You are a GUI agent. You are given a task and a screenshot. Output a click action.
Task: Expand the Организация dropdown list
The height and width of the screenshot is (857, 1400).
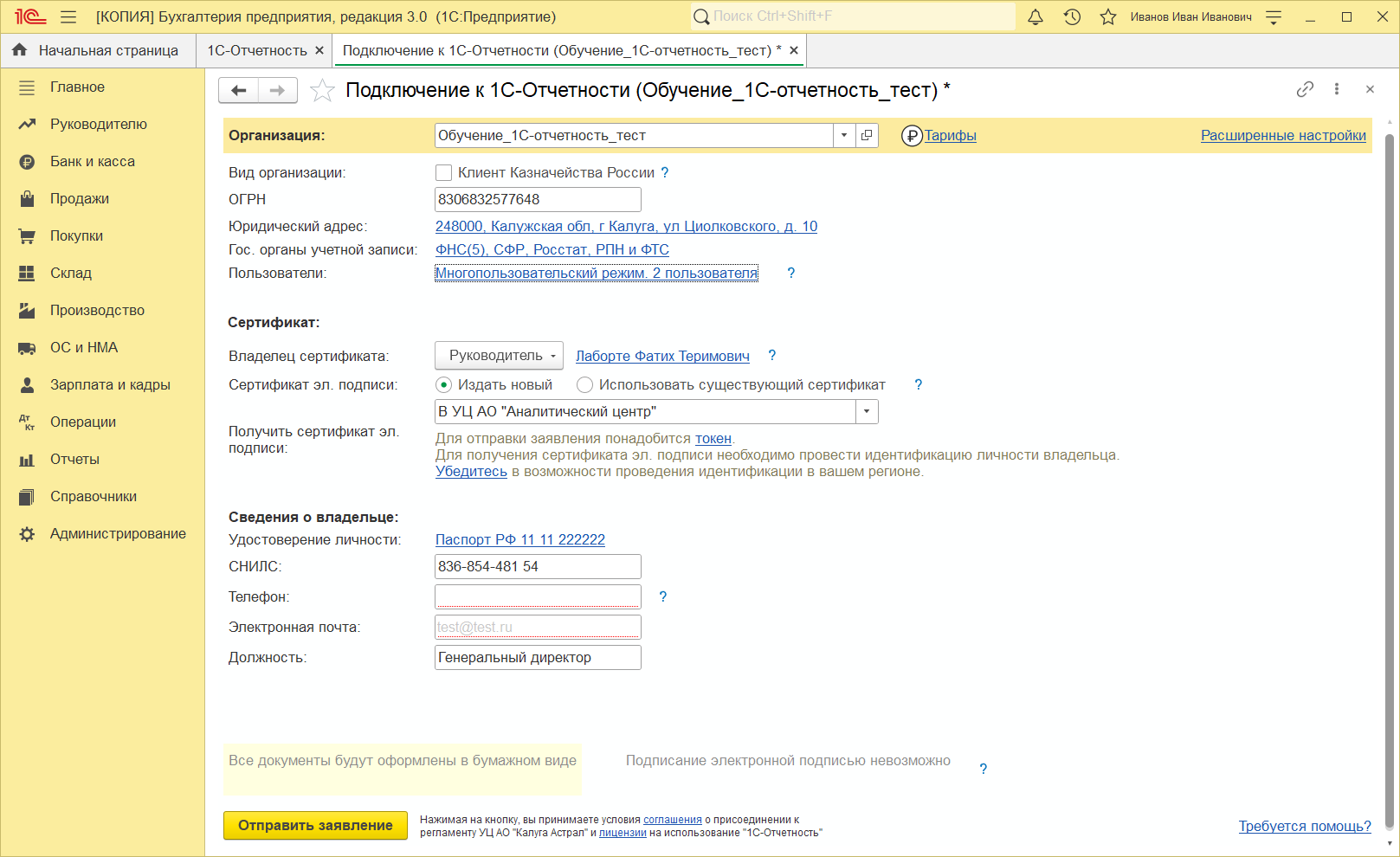click(x=844, y=135)
